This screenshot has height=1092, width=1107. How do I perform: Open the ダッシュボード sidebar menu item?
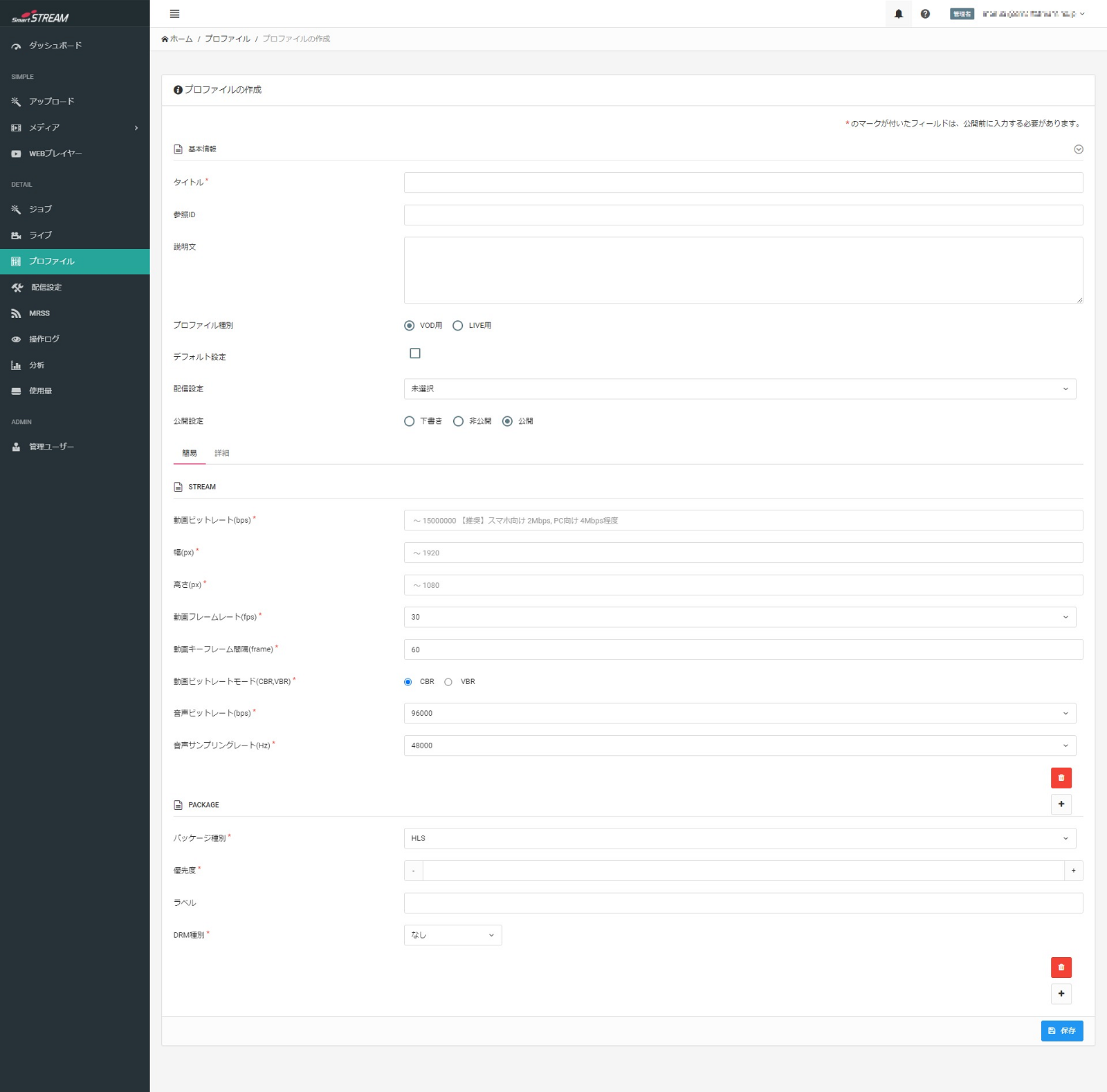[x=55, y=46]
